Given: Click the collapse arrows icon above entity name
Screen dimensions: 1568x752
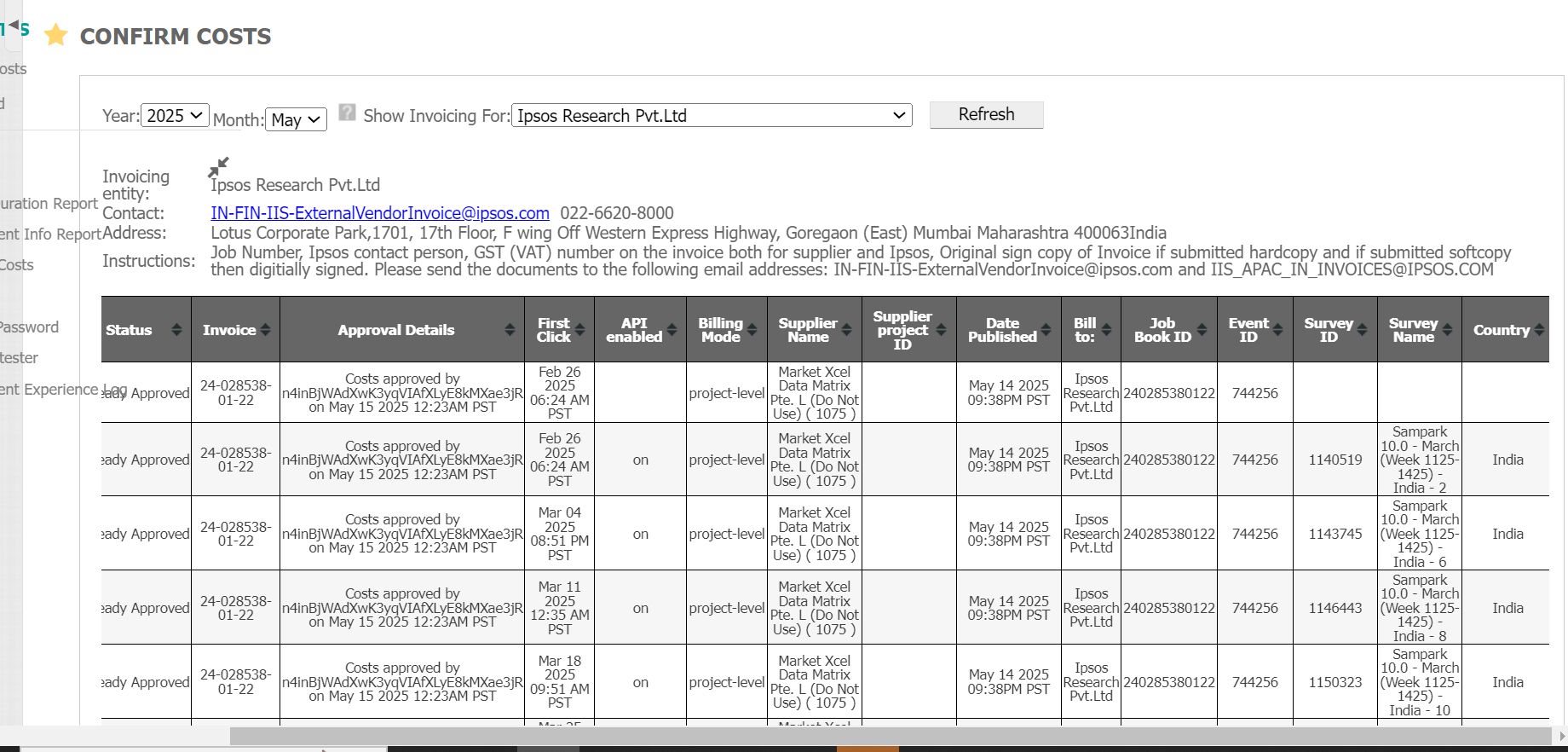Looking at the screenshot, I should tap(219, 166).
